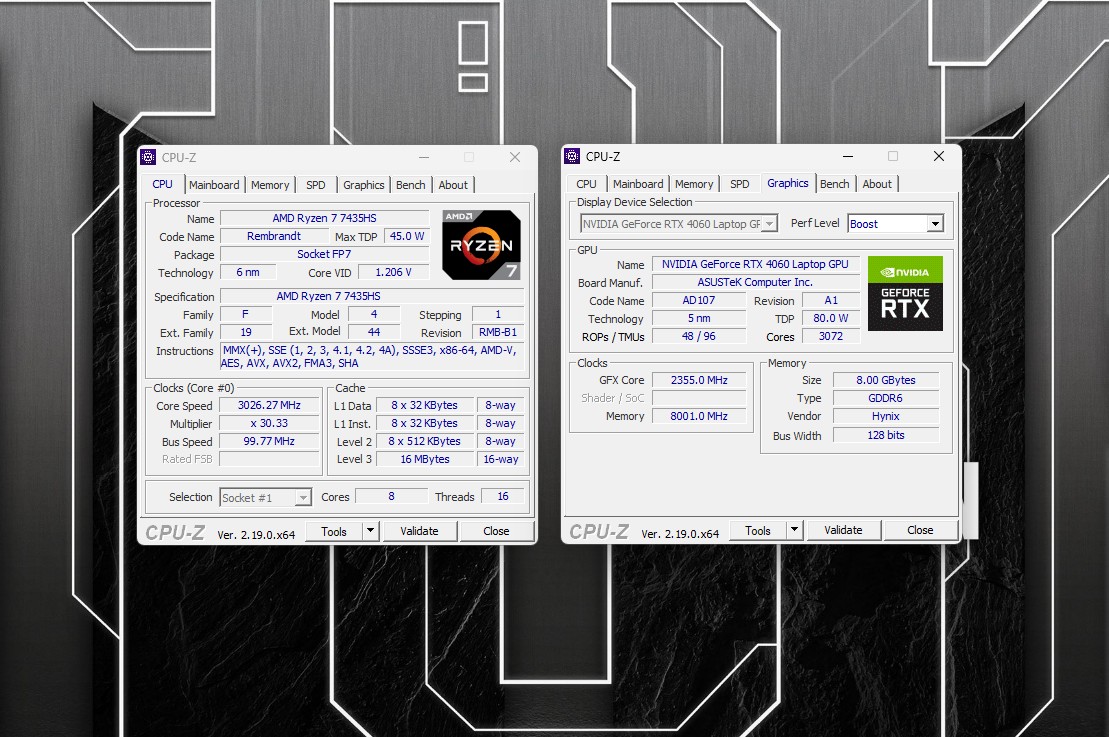
Task: Click Threads value 16
Action: click(x=503, y=497)
